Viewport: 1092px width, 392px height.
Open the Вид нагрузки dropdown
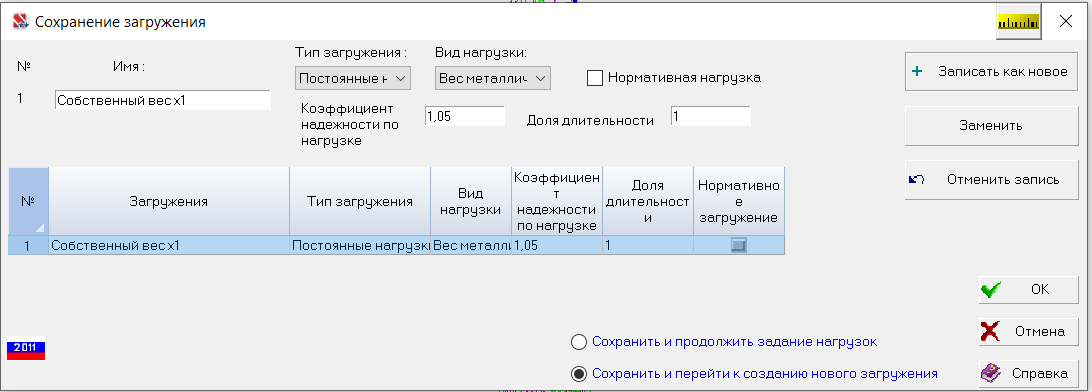pos(492,78)
